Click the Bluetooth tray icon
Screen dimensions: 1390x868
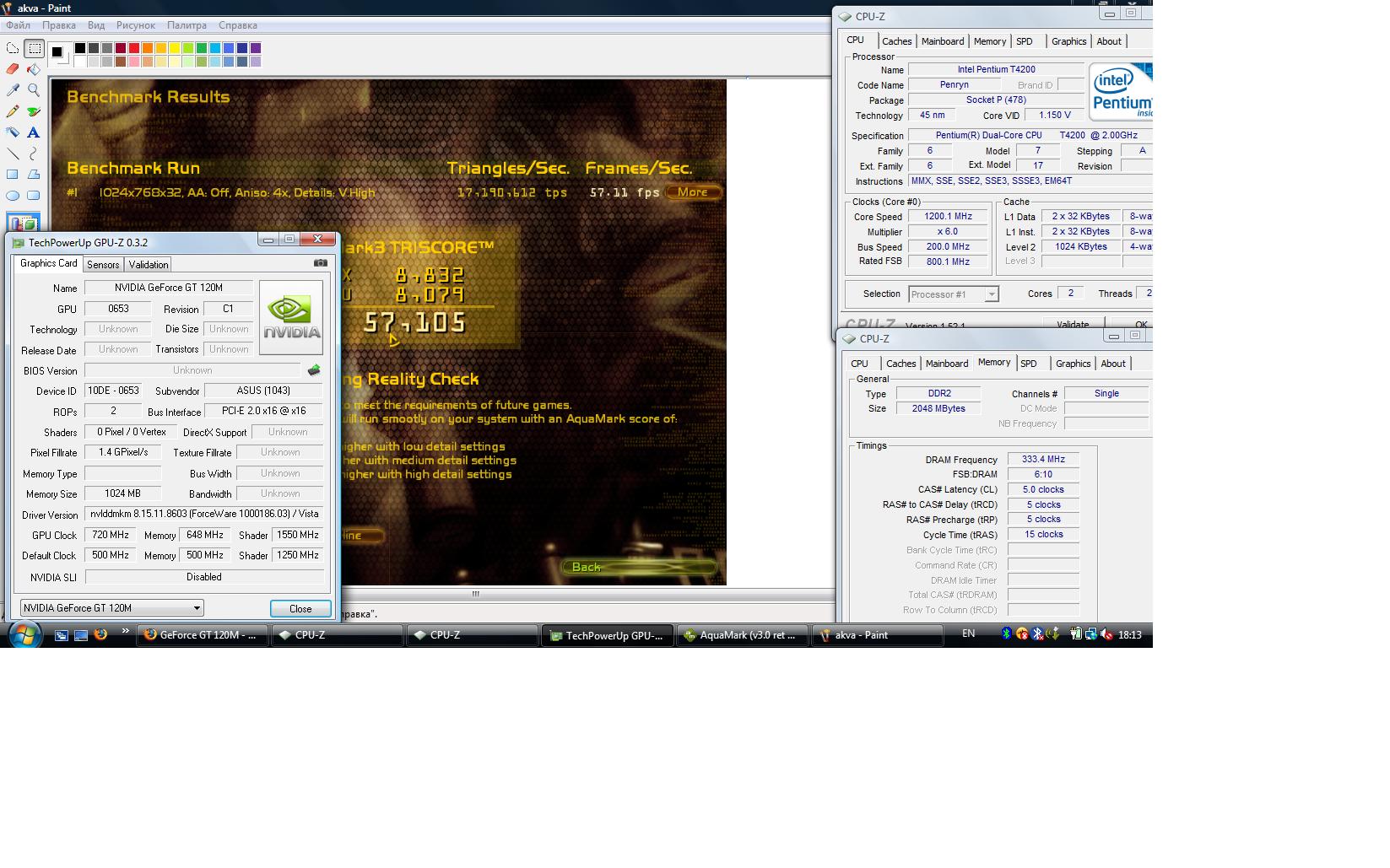coord(1006,634)
